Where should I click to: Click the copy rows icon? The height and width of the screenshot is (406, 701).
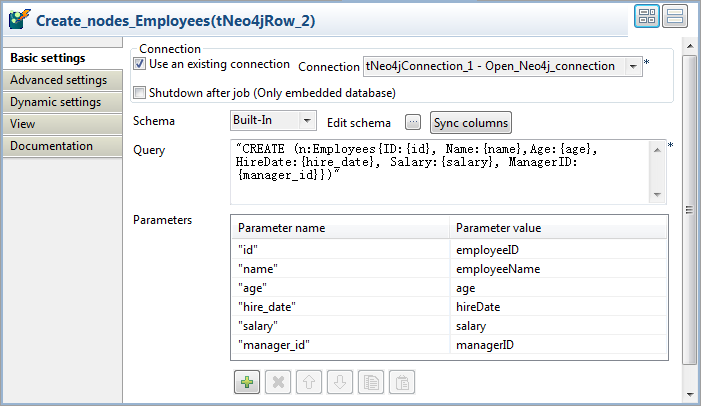pos(371,382)
